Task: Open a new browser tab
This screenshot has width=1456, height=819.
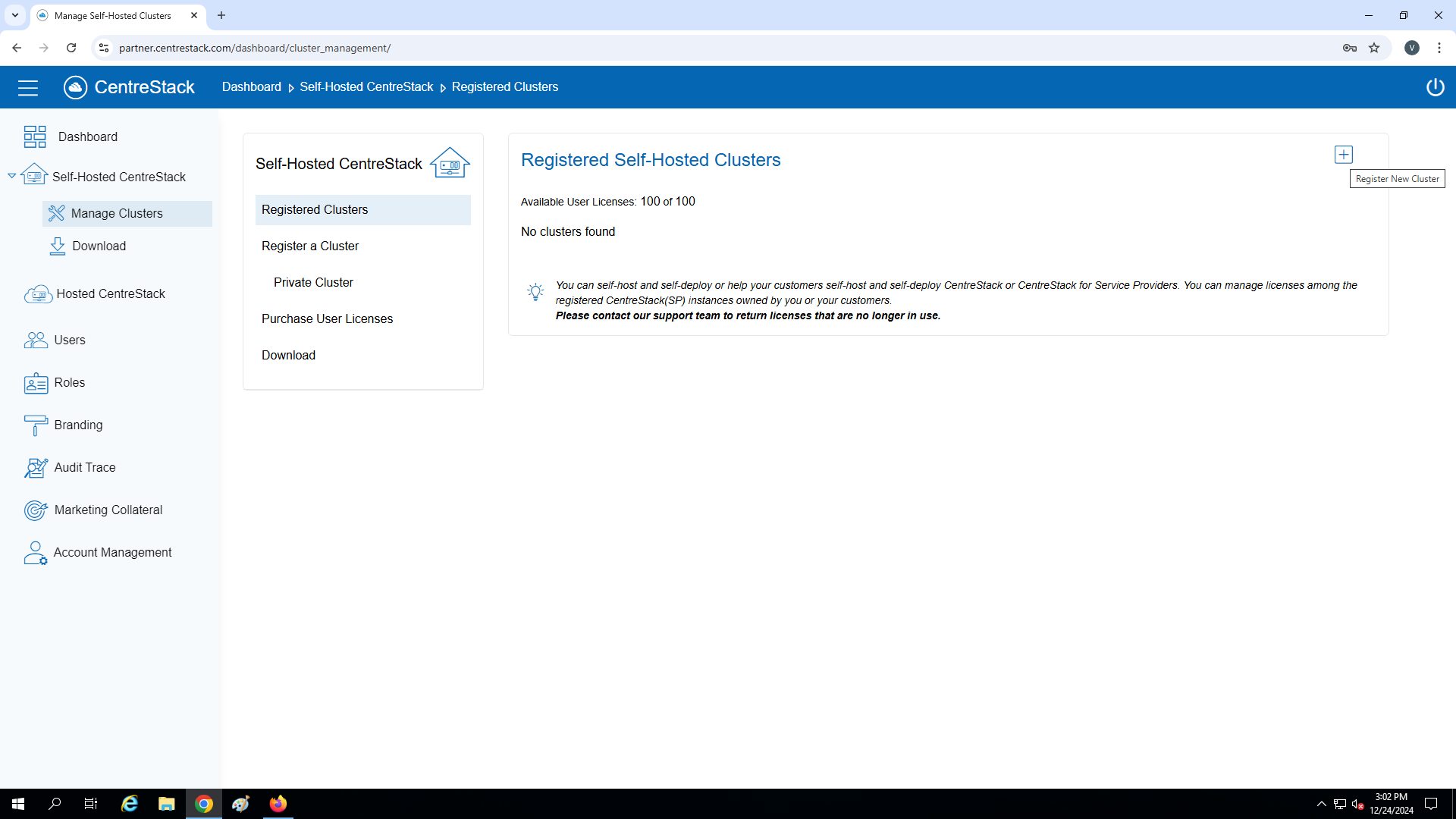Action: tap(221, 15)
